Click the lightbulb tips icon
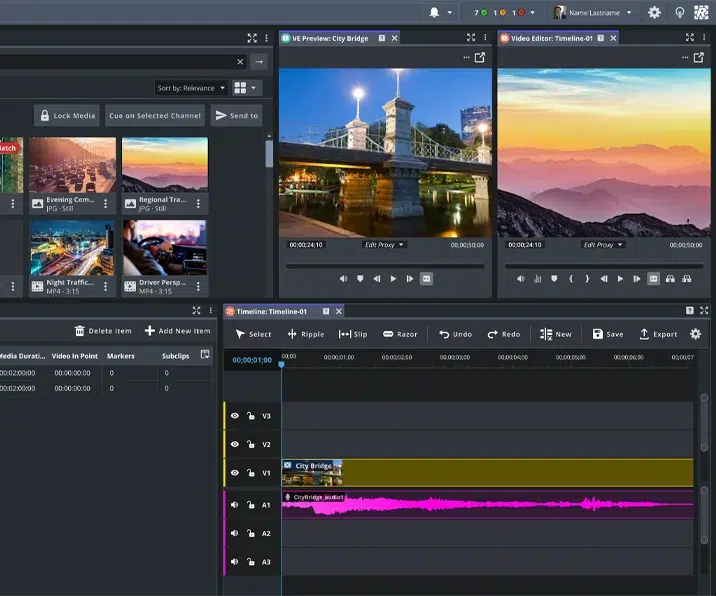 coord(679,12)
